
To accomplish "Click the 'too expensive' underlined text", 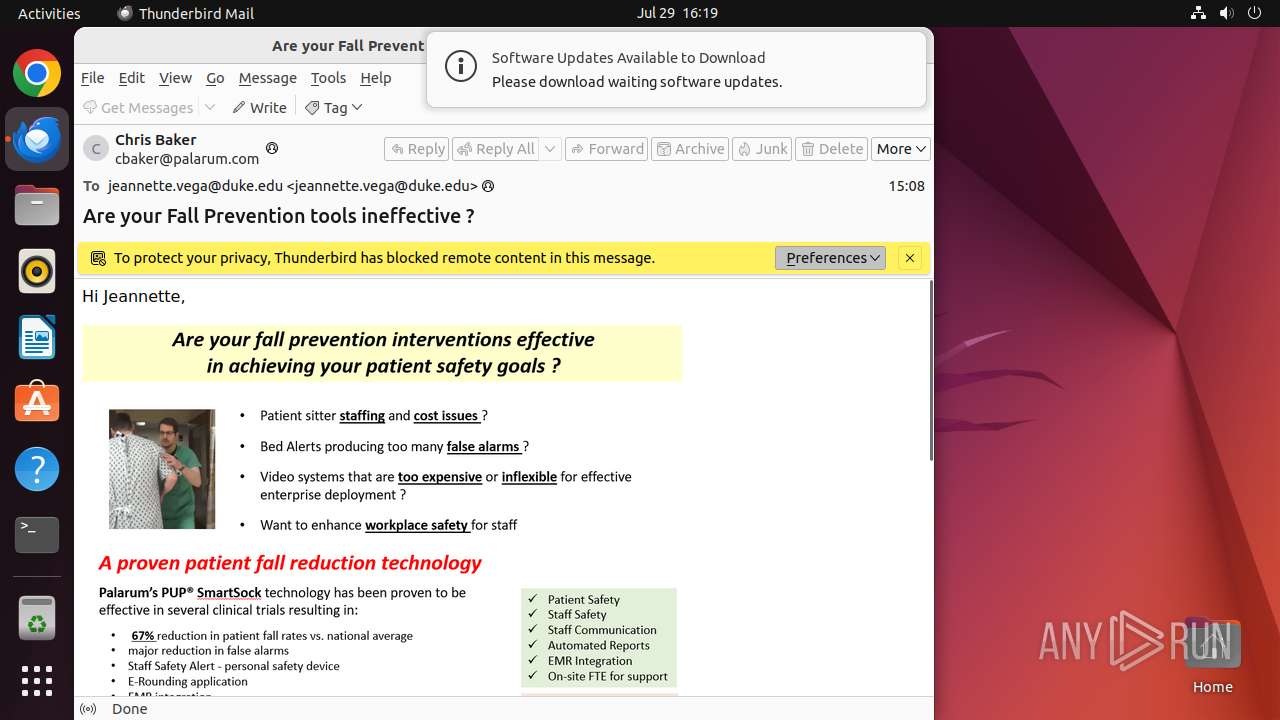I will [x=440, y=477].
